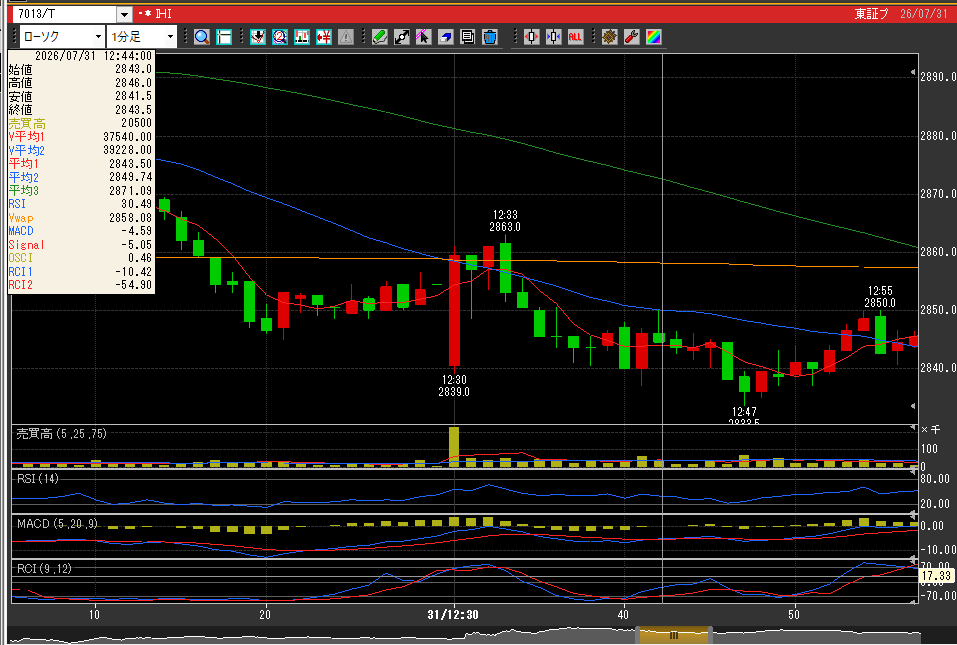Click the 12:33 2863.0 high annotation
Screen dimensions: 957x645
click(x=505, y=221)
